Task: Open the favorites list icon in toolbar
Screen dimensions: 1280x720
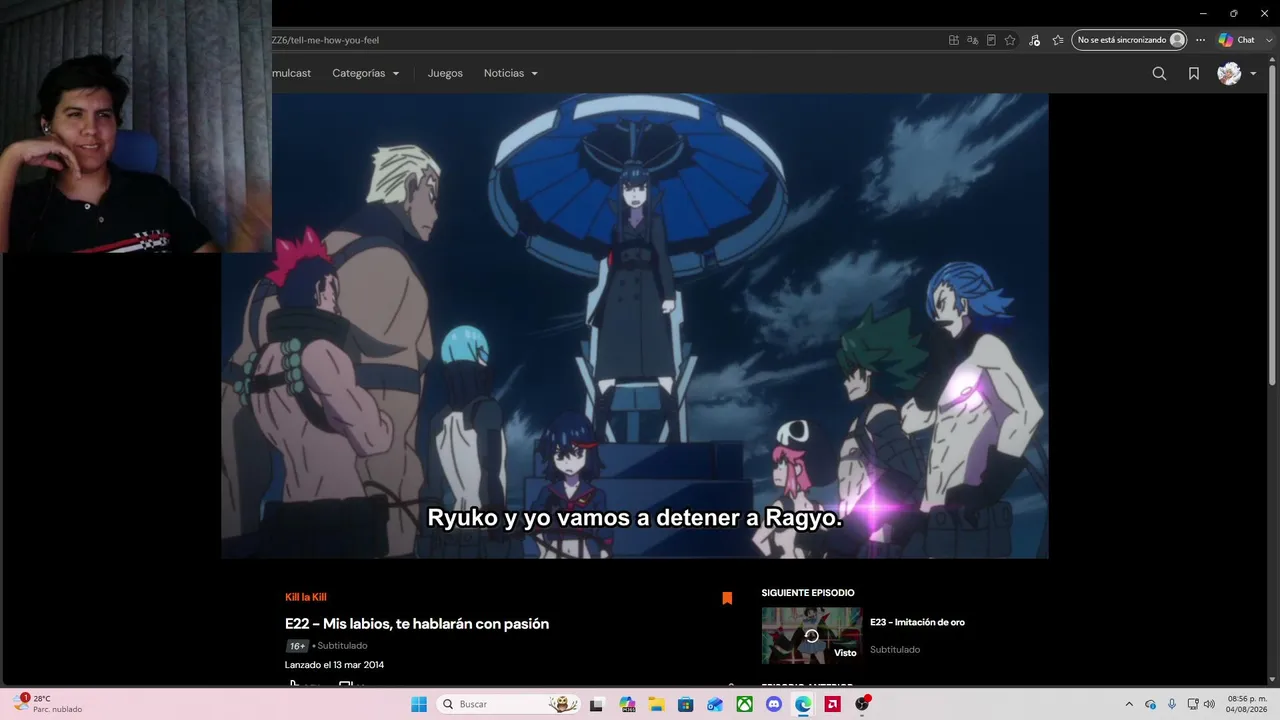Action: (1057, 40)
